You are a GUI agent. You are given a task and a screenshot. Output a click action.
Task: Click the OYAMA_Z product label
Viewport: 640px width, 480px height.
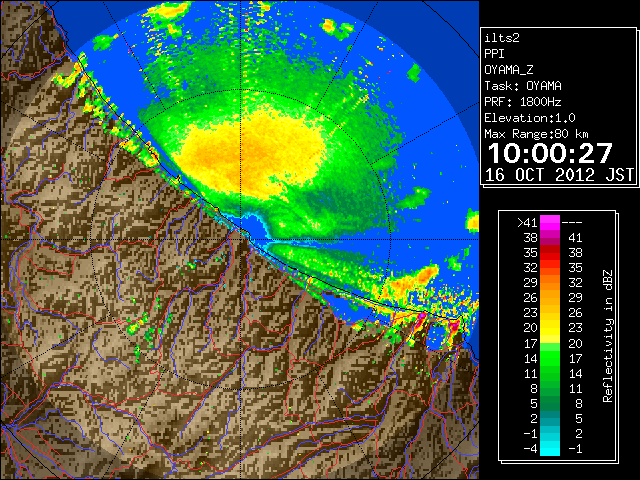[509, 70]
